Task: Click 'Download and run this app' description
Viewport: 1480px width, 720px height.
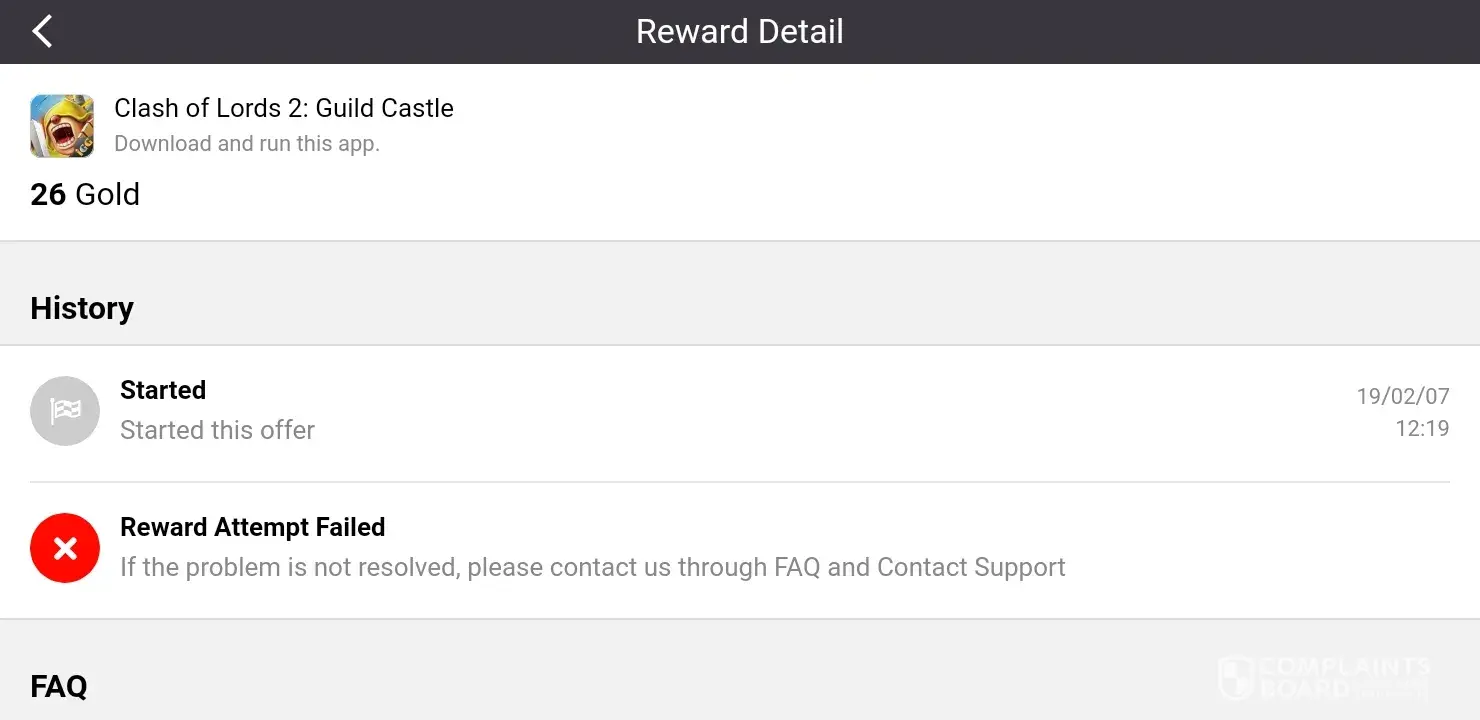Action: tap(247, 144)
